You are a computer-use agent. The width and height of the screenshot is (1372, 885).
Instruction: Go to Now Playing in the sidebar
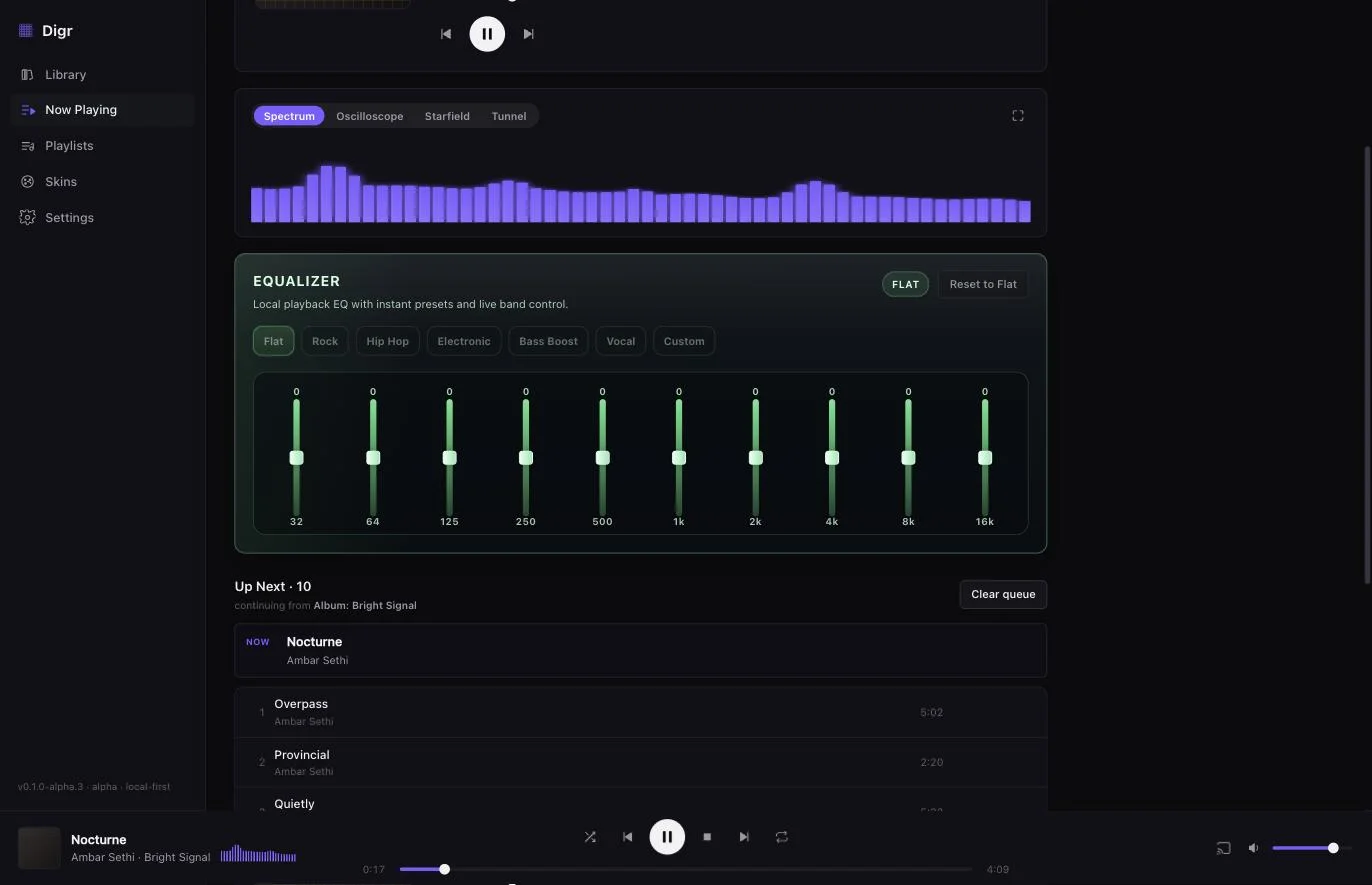coord(102,110)
